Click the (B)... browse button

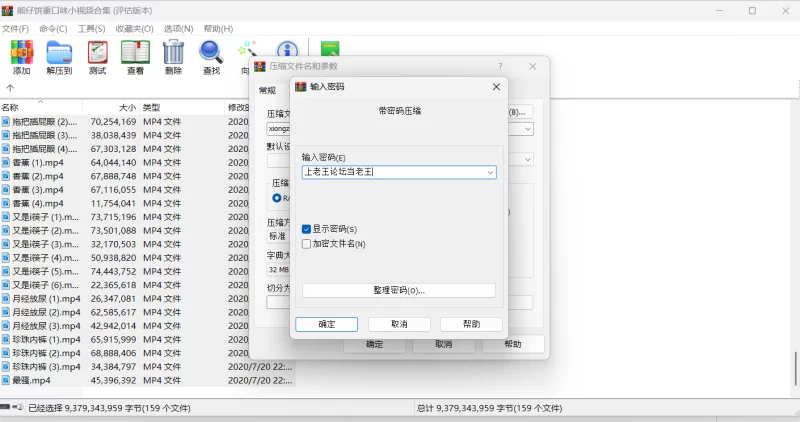click(520, 112)
